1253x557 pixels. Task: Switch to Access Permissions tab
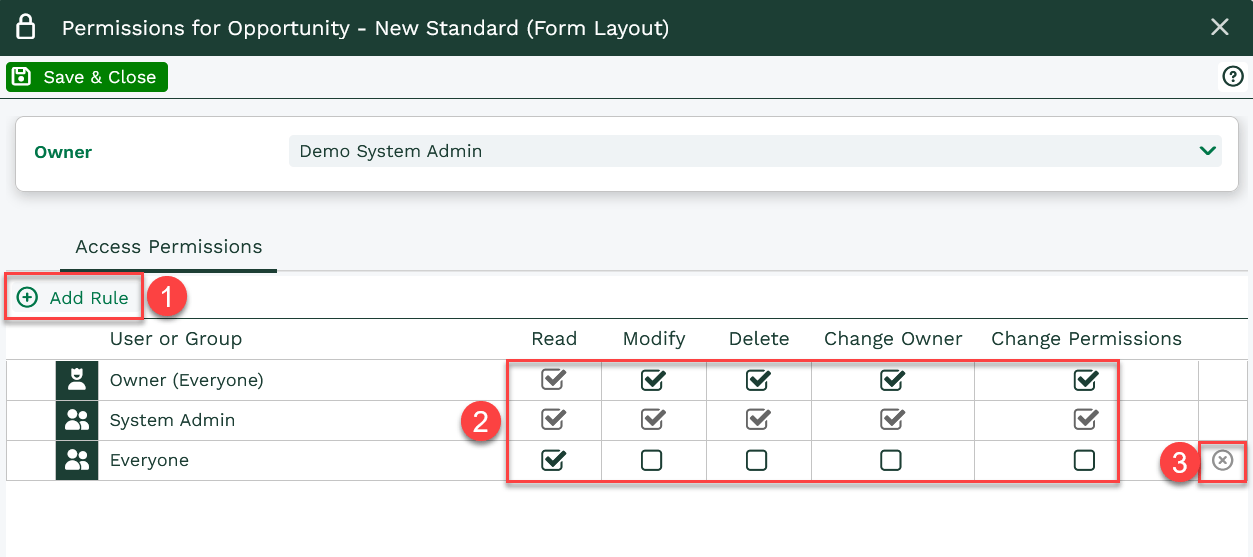tap(168, 246)
